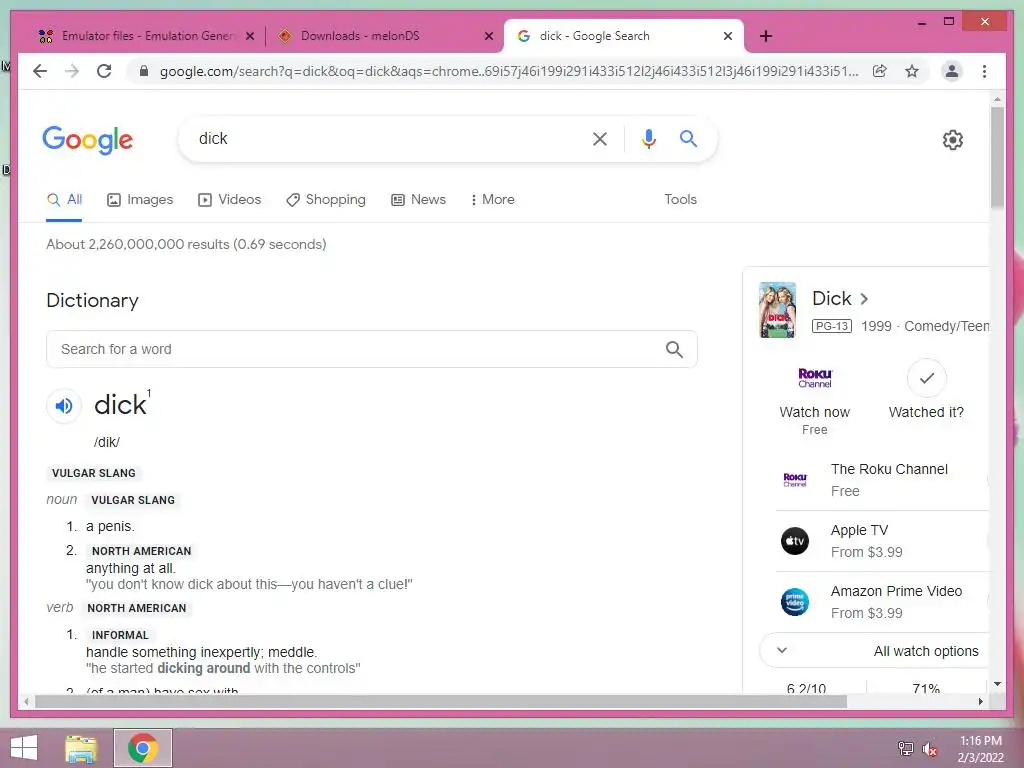Screen dimensions: 1024x768
Task: Select the All search results tab
Action: coord(64,199)
